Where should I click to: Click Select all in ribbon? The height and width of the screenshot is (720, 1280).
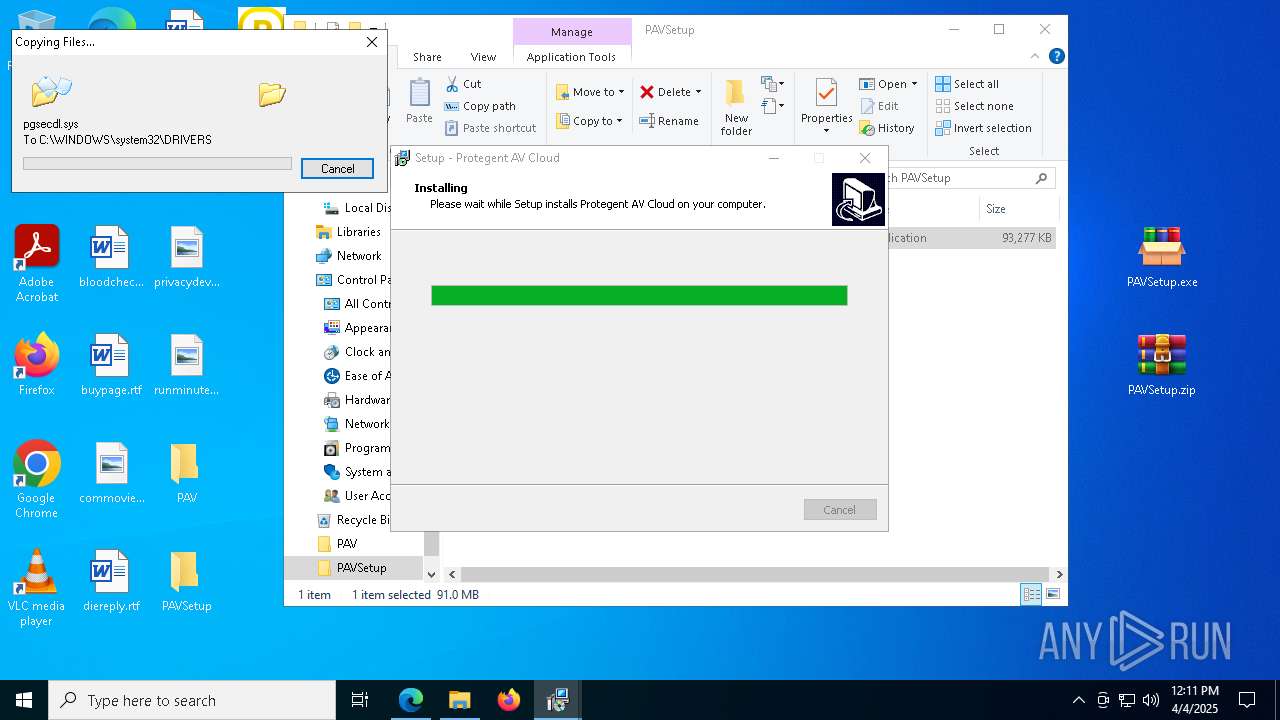(967, 84)
